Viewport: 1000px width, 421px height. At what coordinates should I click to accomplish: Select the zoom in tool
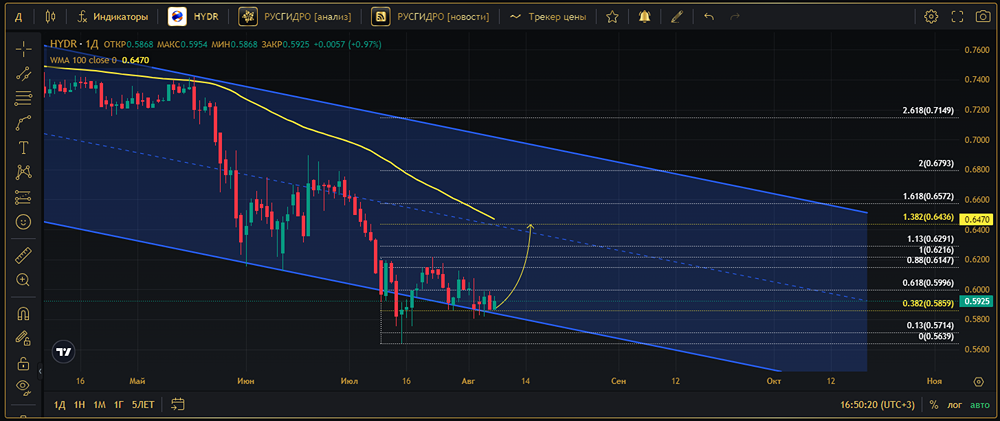click(24, 279)
